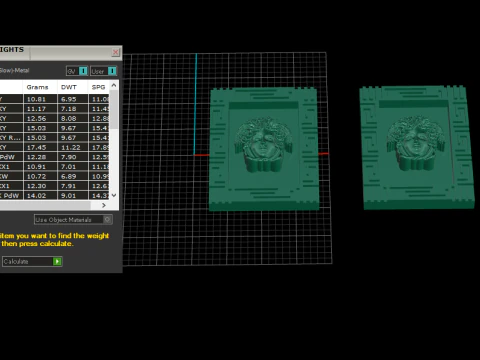Select the 8.08 DWT cell

[x=73, y=118]
